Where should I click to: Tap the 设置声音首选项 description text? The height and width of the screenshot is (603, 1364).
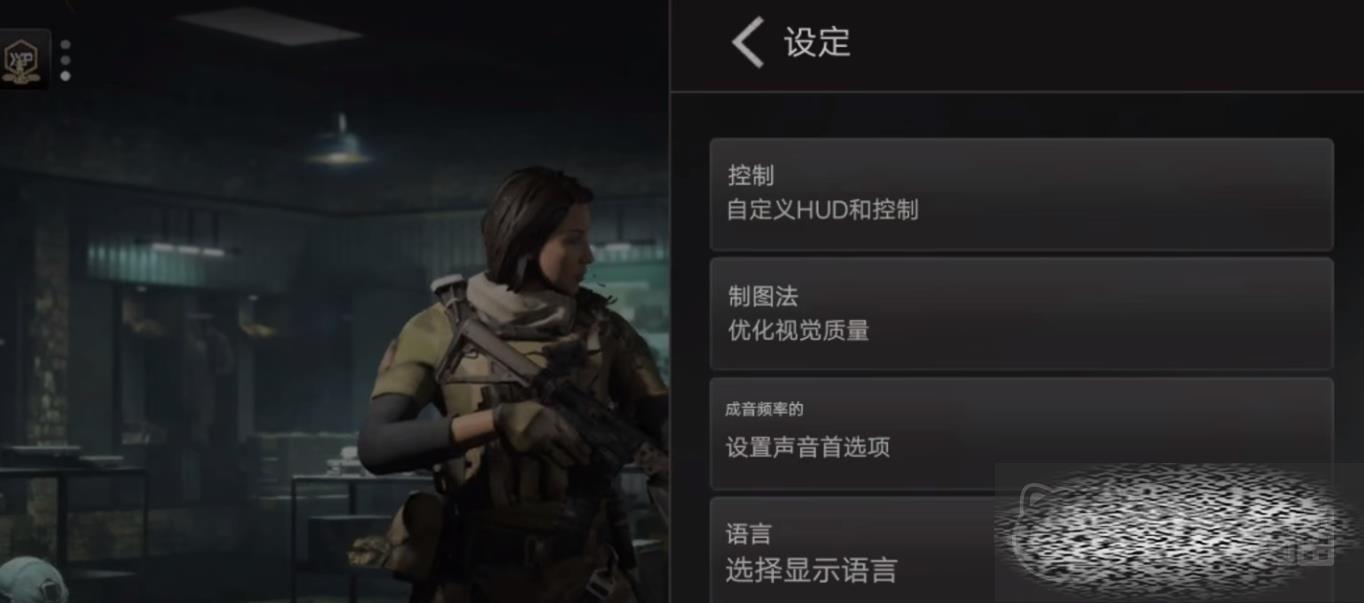coord(808,447)
